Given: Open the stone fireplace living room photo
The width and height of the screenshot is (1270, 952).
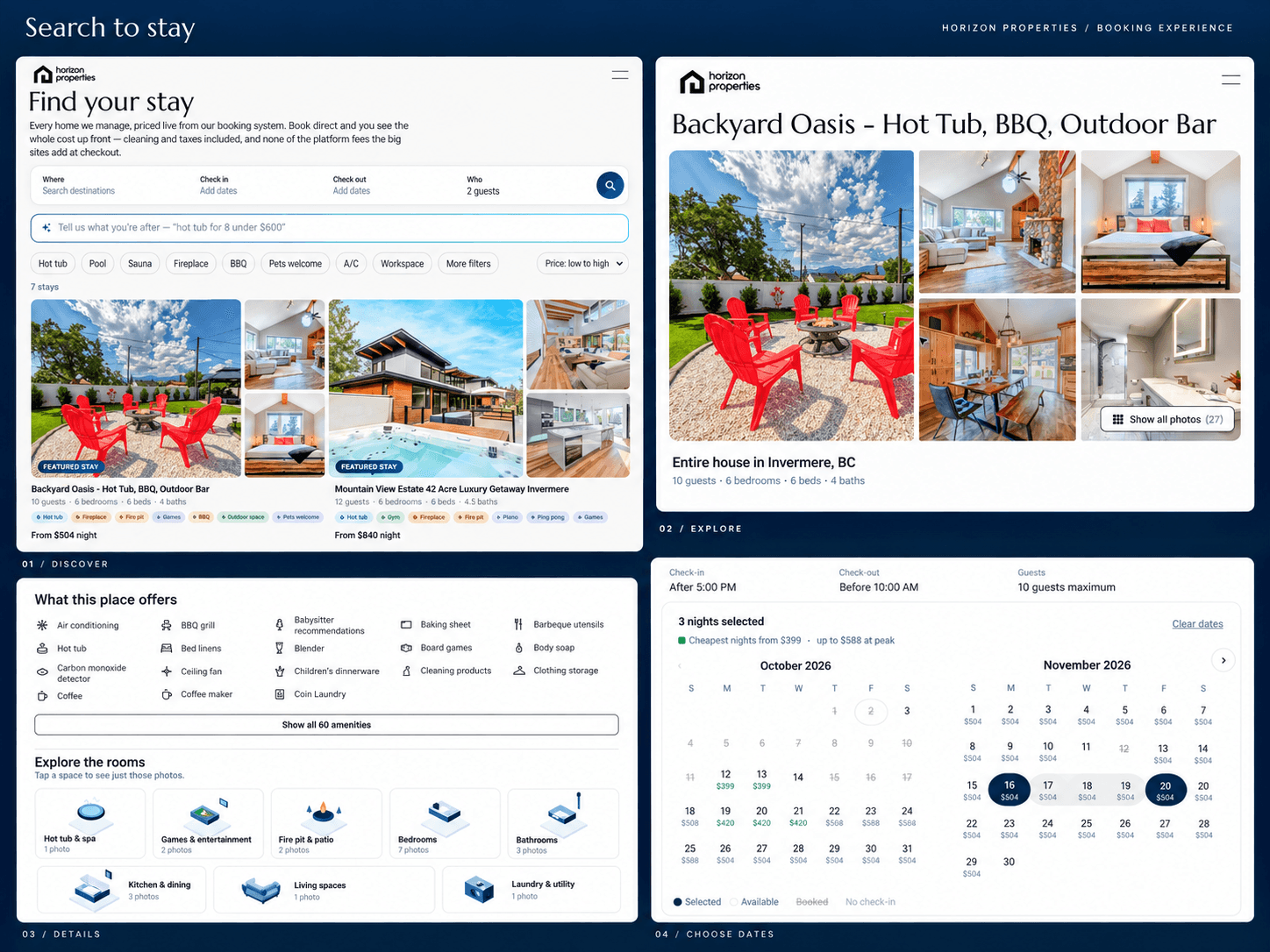Looking at the screenshot, I should point(997,222).
